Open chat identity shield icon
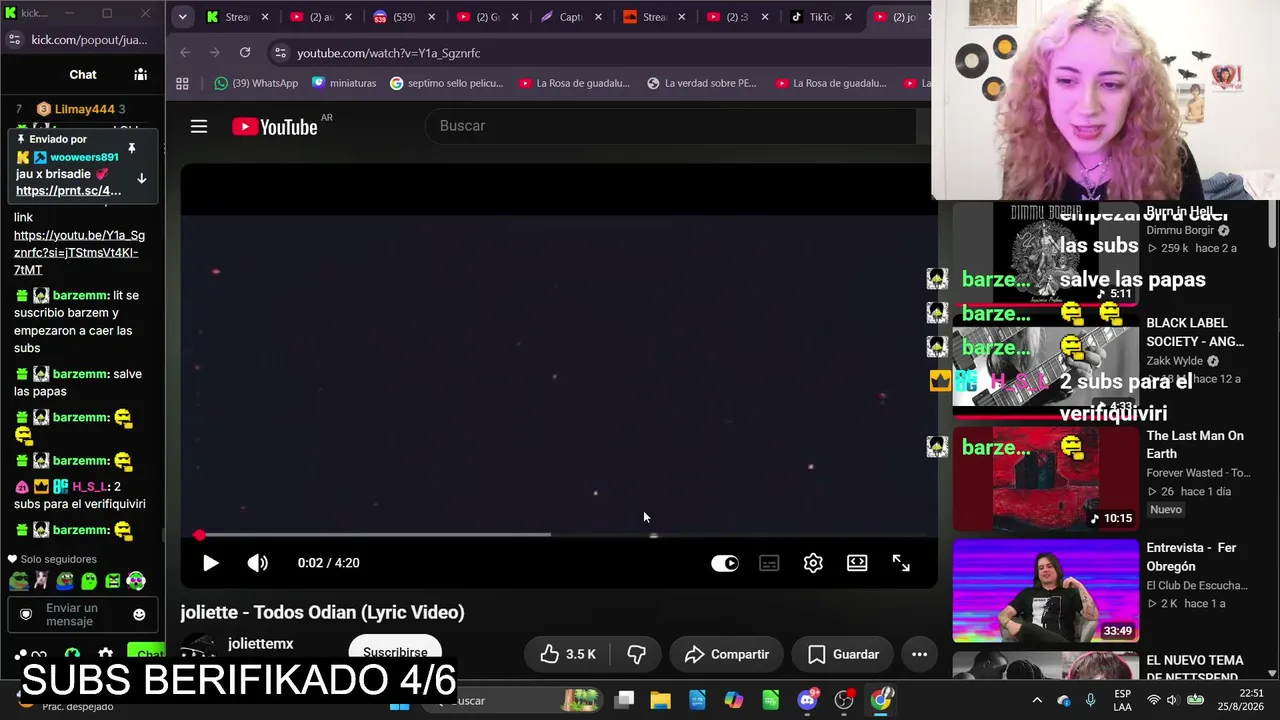The image size is (1280, 720). point(26,614)
